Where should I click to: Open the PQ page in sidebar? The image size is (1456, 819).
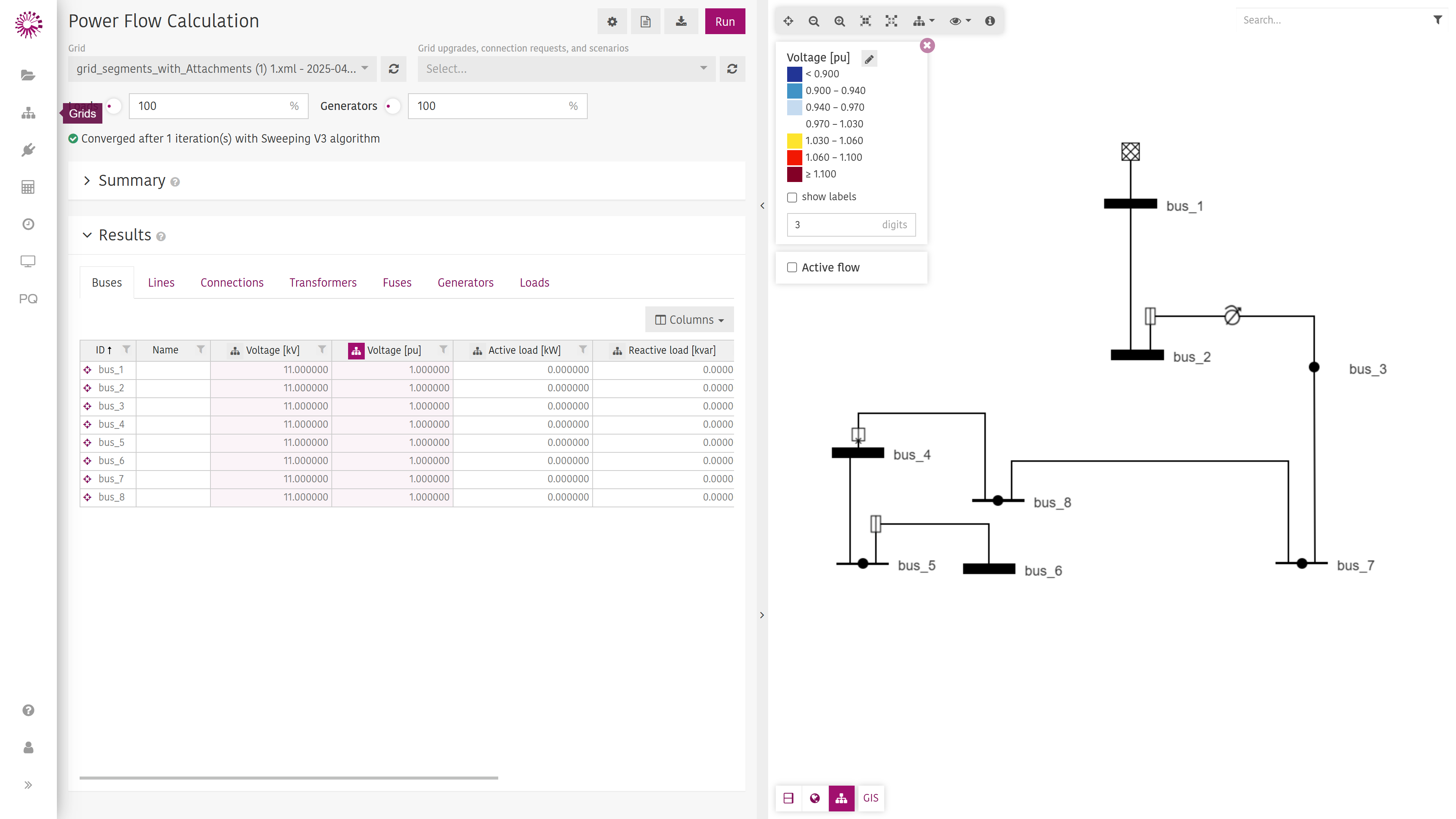(28, 298)
